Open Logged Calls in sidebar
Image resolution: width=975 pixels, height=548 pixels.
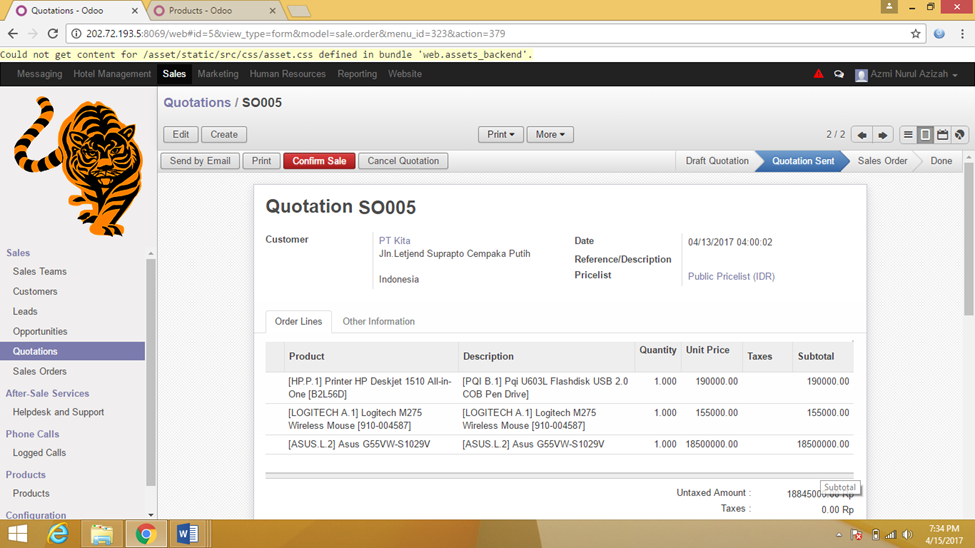coord(39,453)
